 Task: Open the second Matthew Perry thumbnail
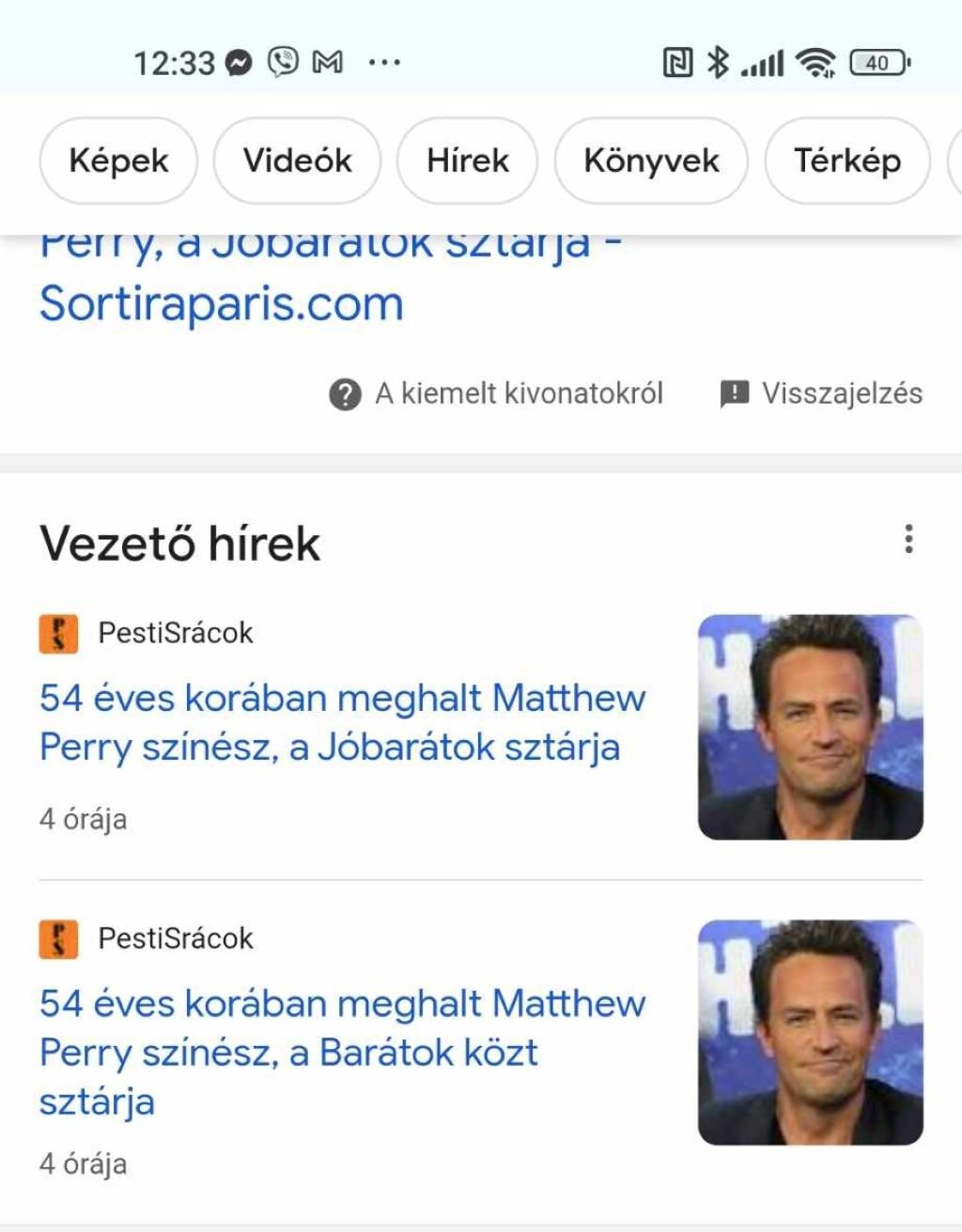[810, 1032]
